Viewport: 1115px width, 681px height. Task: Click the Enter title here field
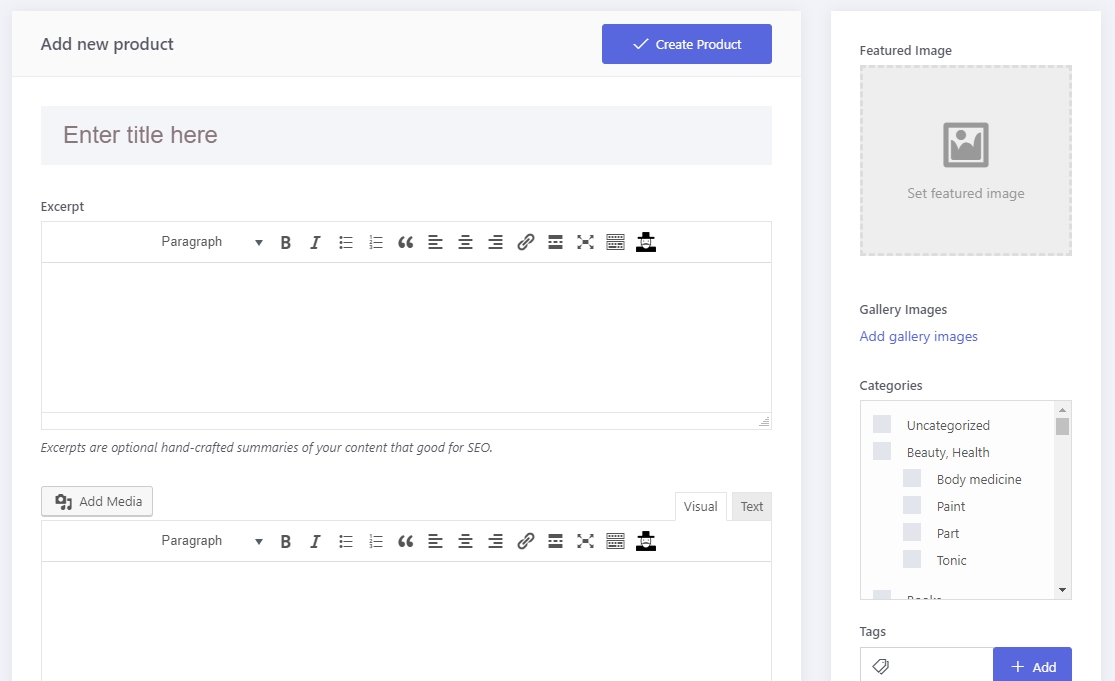coord(406,135)
